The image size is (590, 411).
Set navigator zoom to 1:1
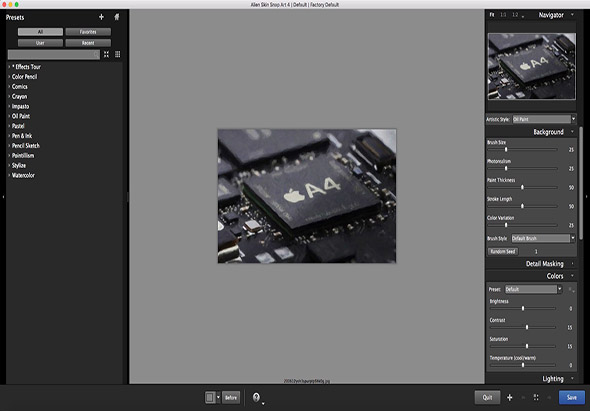click(x=503, y=15)
